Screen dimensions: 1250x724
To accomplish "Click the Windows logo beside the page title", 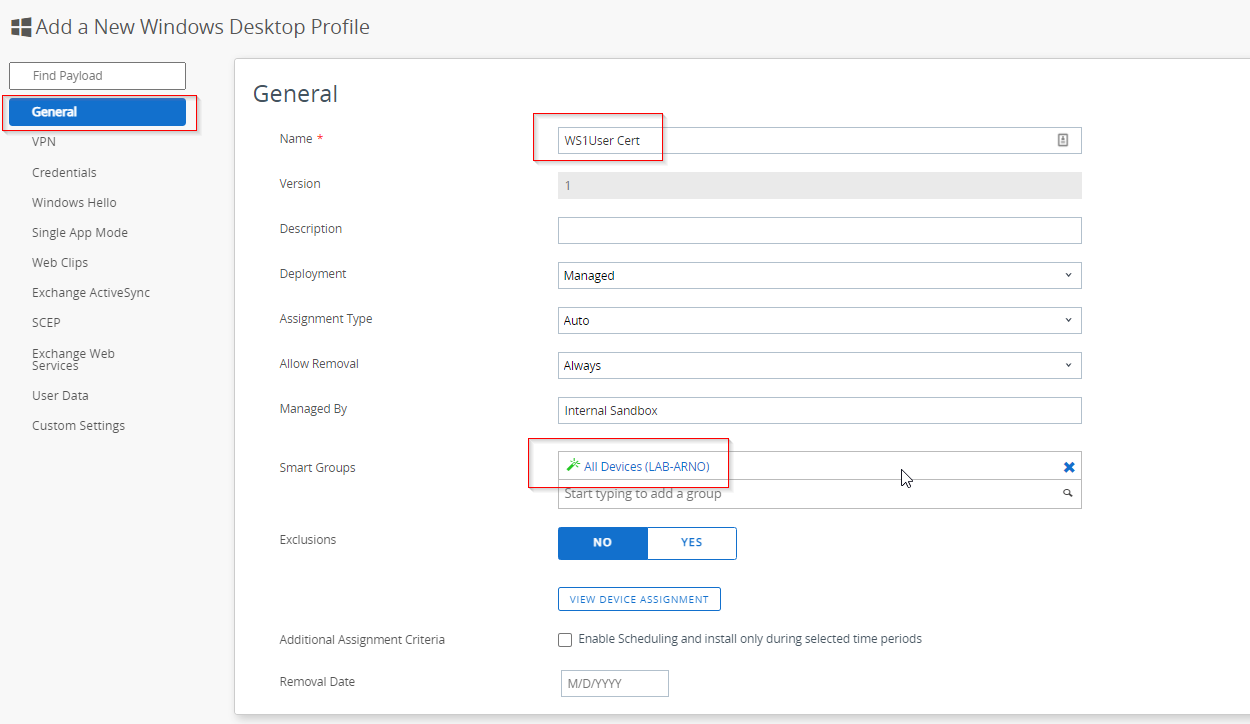I will click(x=19, y=26).
